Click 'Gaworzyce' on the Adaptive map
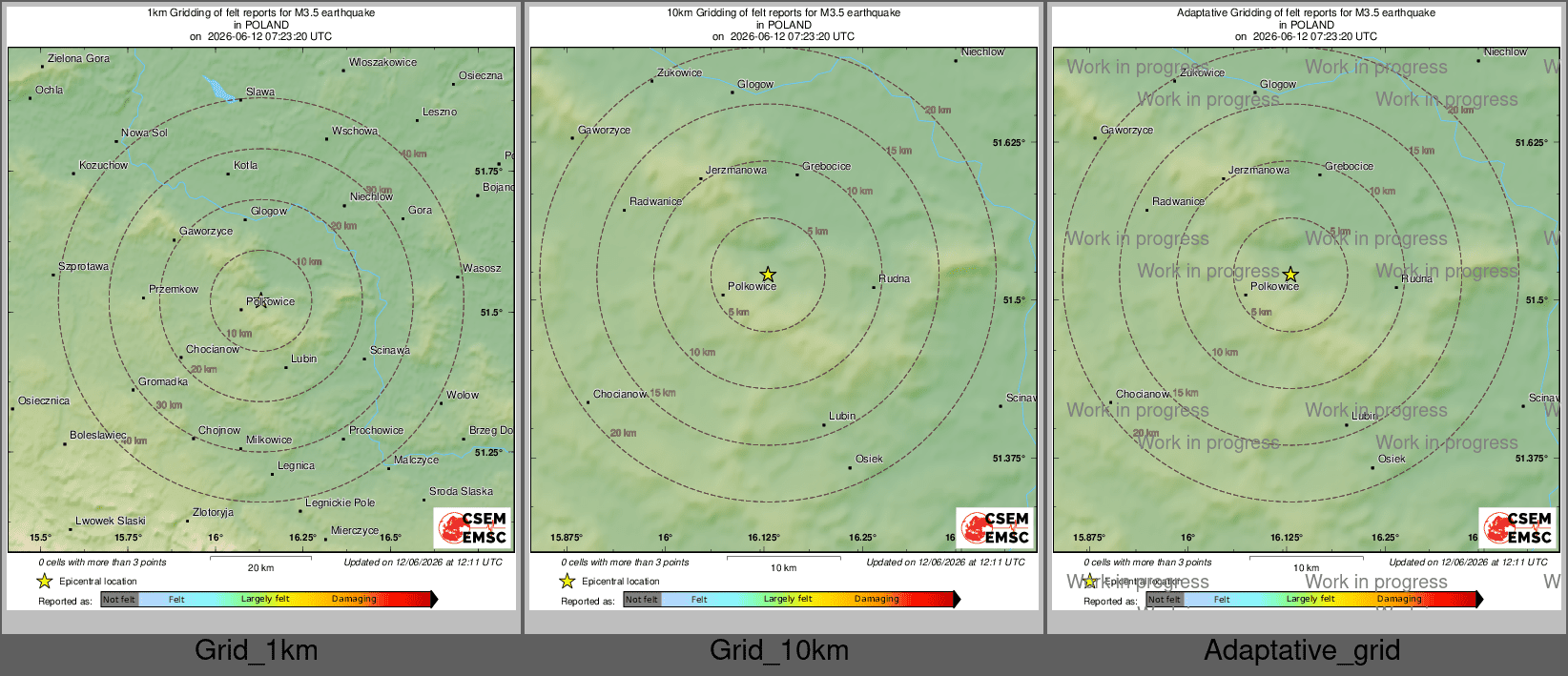The width and height of the screenshot is (1568, 676). point(1126,131)
